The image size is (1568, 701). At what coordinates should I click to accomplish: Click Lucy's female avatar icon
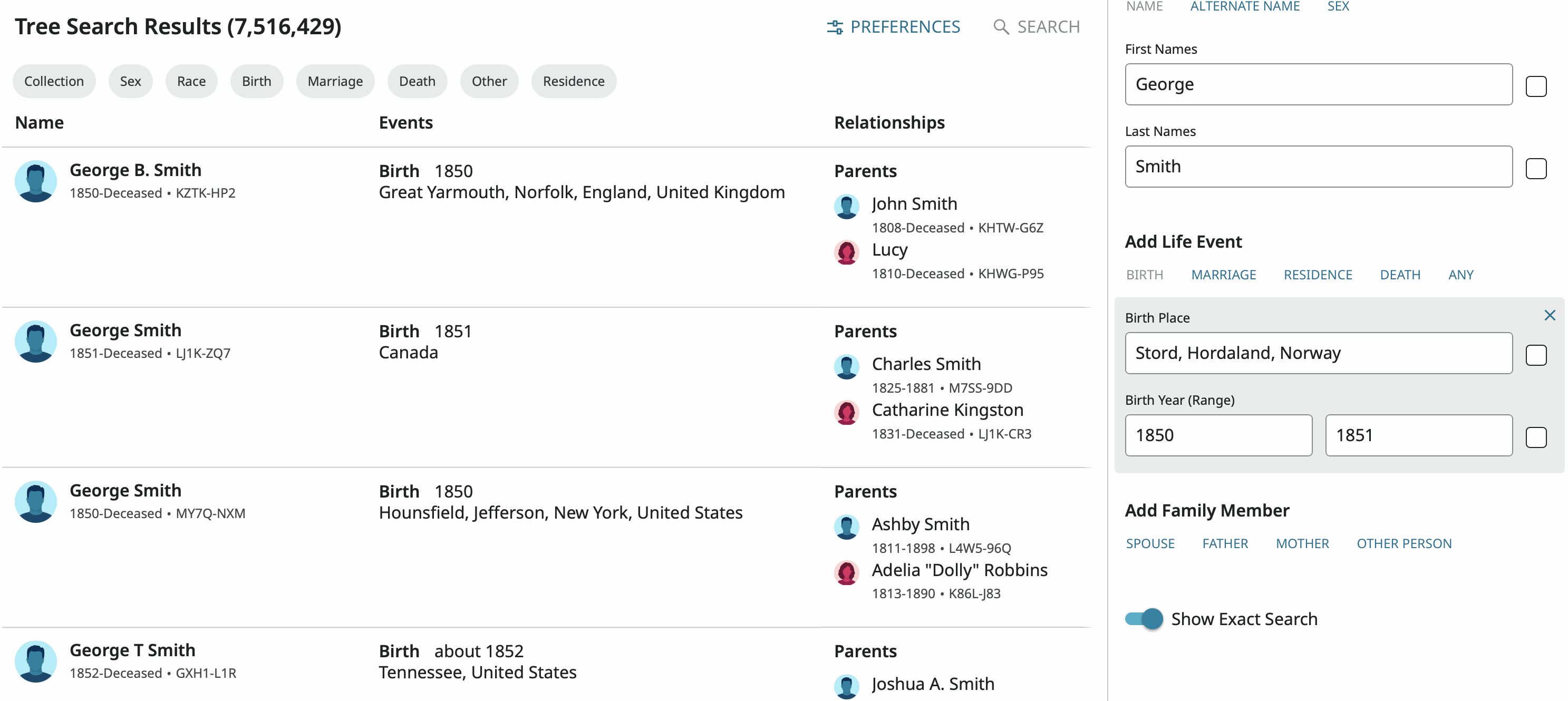[846, 252]
